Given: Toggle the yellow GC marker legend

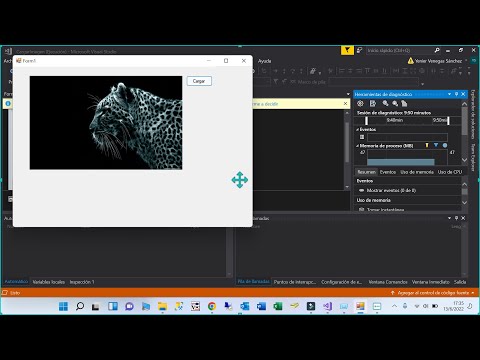Looking at the screenshot, I should click(x=427, y=145).
